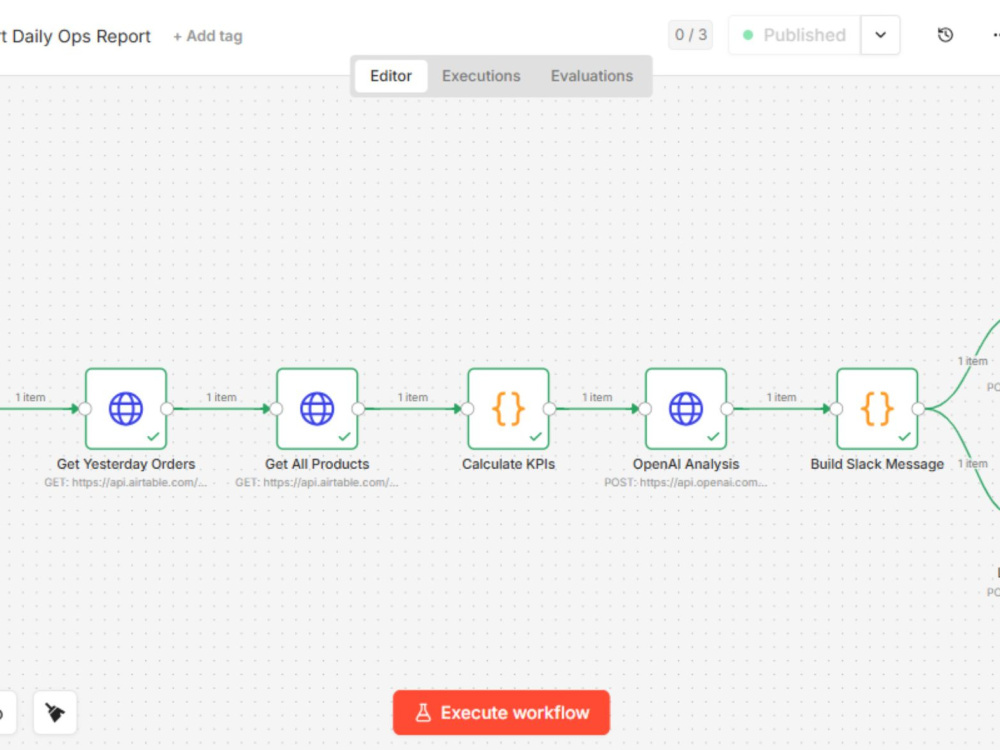
Task: Click '1 item' label before Calculate KPIs
Action: click(x=413, y=397)
